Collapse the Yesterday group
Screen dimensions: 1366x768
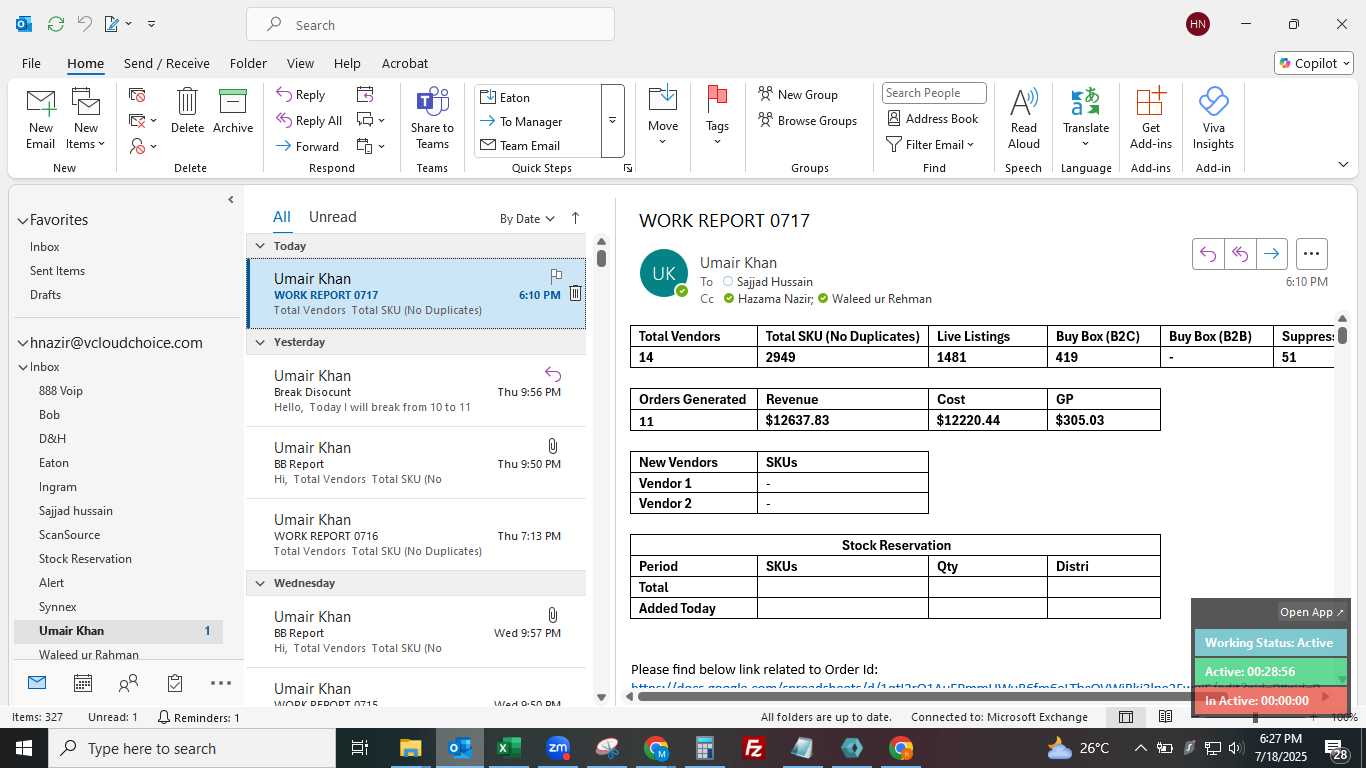coord(260,342)
